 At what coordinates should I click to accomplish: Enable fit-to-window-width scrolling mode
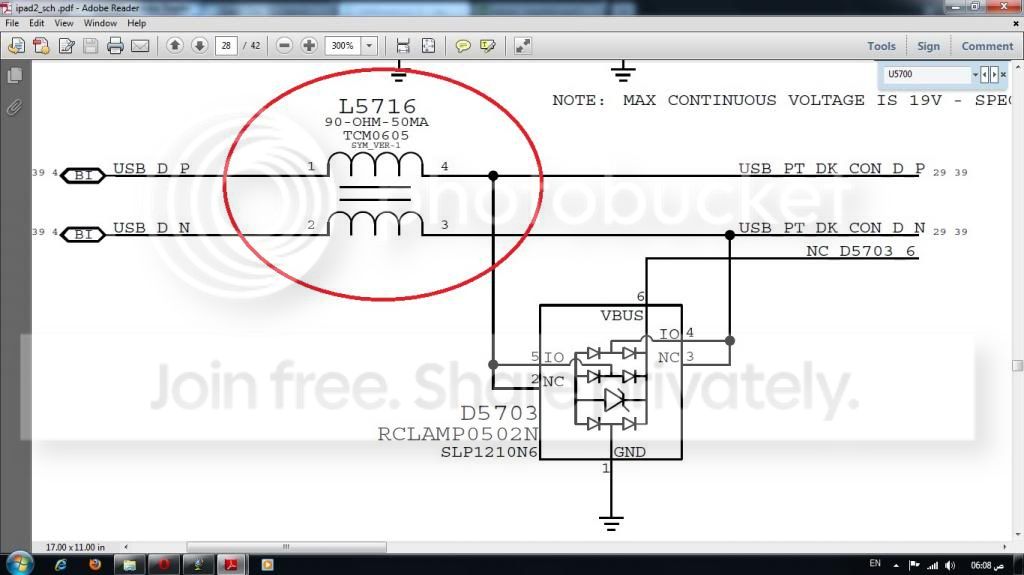pyautogui.click(x=403, y=46)
